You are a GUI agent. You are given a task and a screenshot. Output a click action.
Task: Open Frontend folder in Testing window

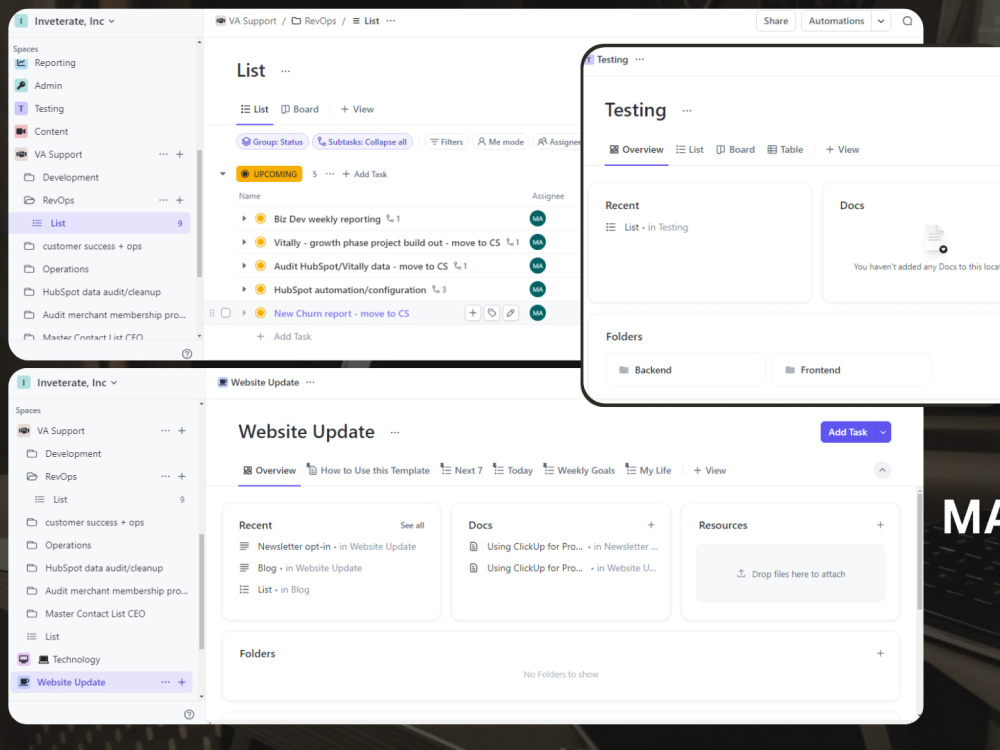point(851,370)
